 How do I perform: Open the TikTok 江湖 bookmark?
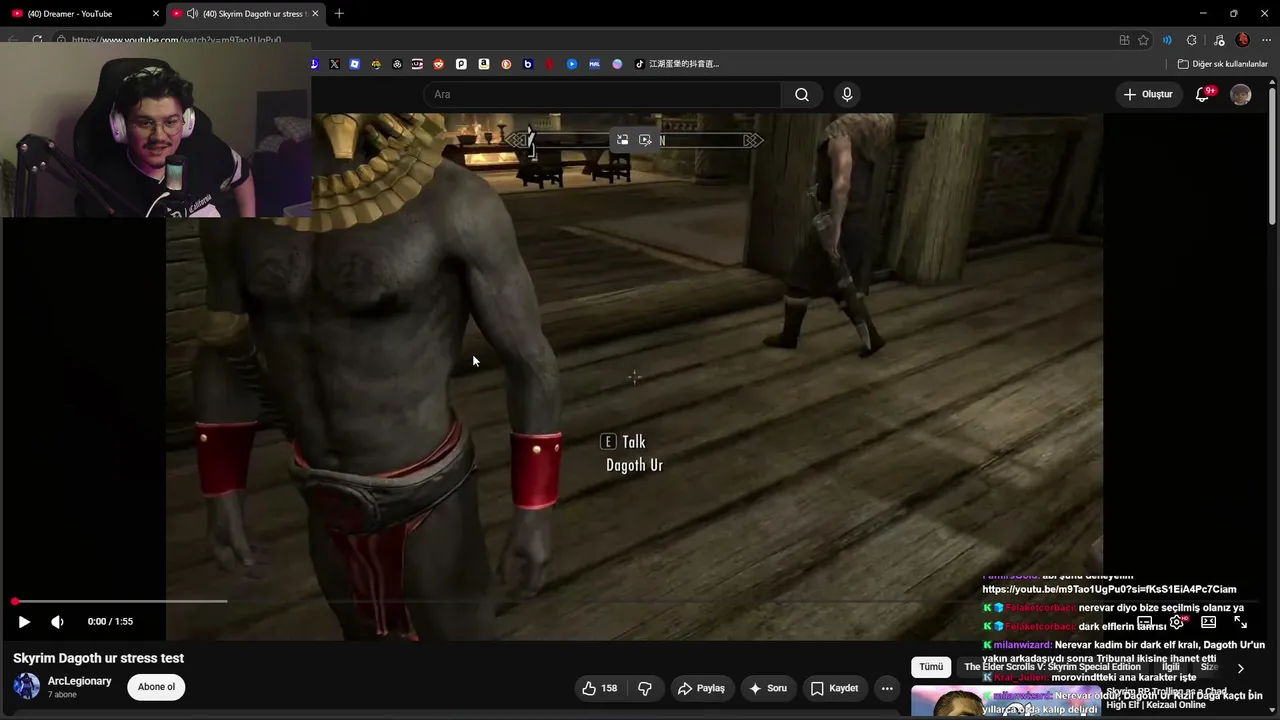click(x=677, y=64)
